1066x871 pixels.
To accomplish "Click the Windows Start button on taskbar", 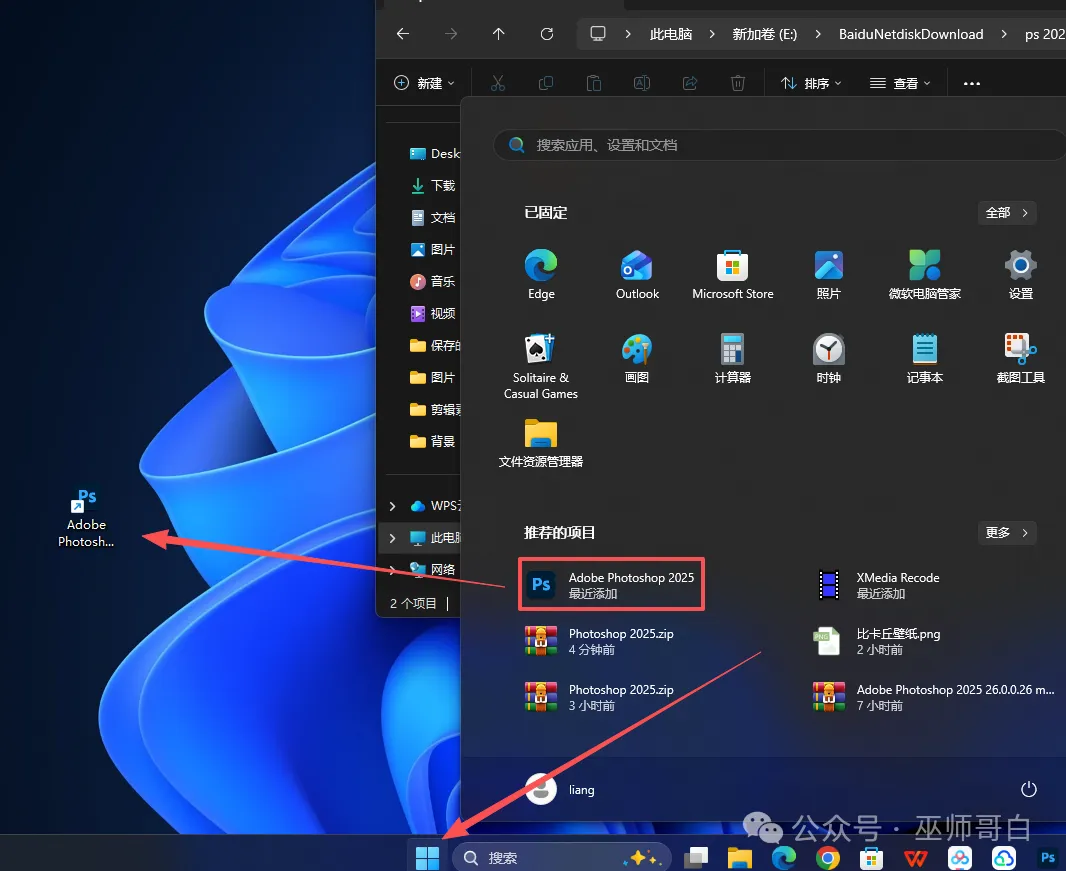I will coord(427,858).
